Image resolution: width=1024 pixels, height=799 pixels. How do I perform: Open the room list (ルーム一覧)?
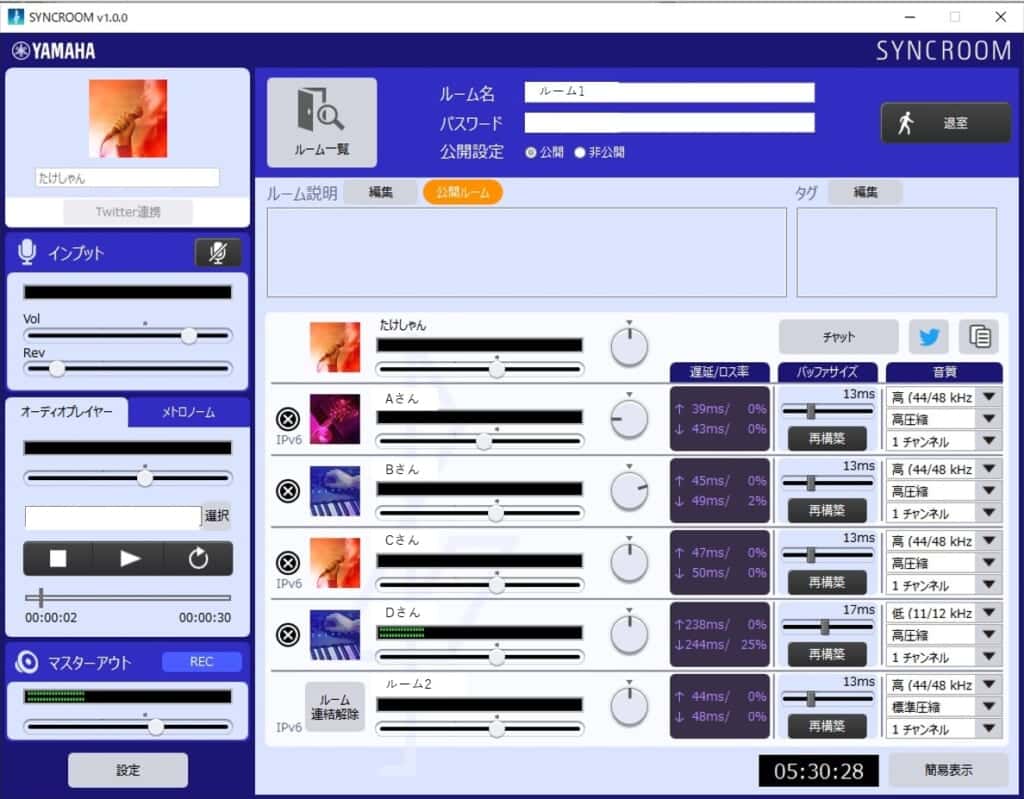tap(321, 122)
